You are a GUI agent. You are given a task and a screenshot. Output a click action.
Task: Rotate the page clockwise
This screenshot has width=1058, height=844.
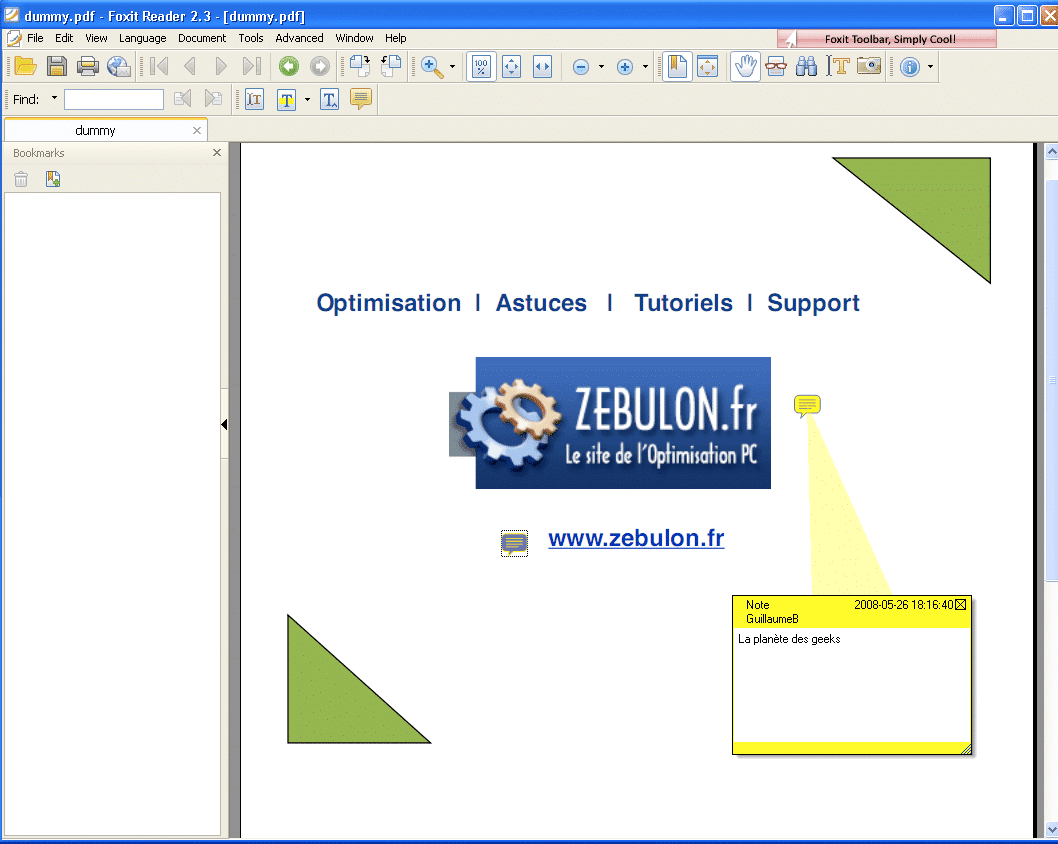tap(360, 66)
